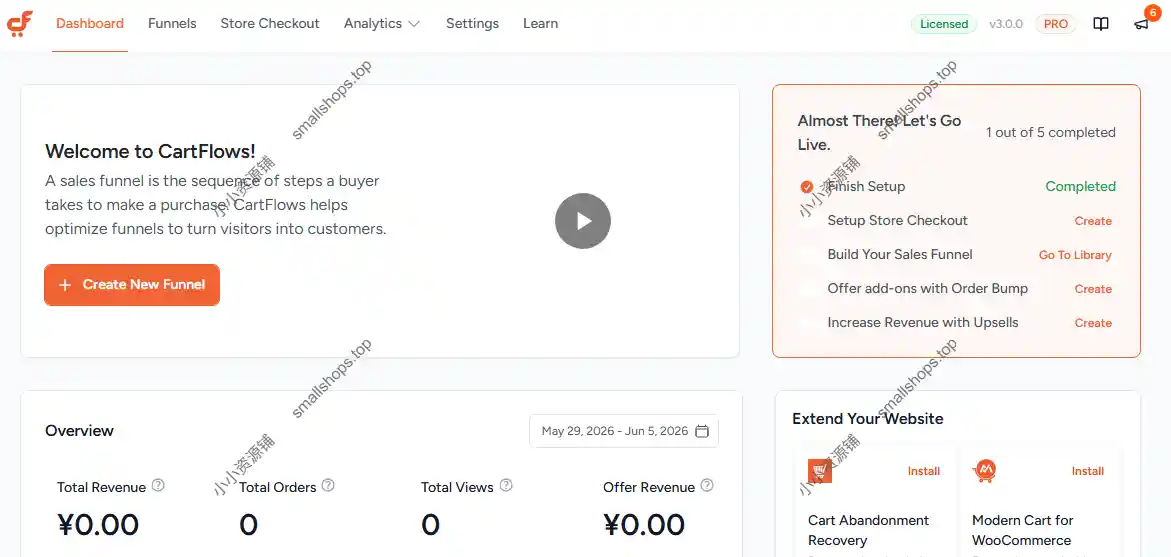Click the Cart Abandonment Recovery title

[x=869, y=530]
